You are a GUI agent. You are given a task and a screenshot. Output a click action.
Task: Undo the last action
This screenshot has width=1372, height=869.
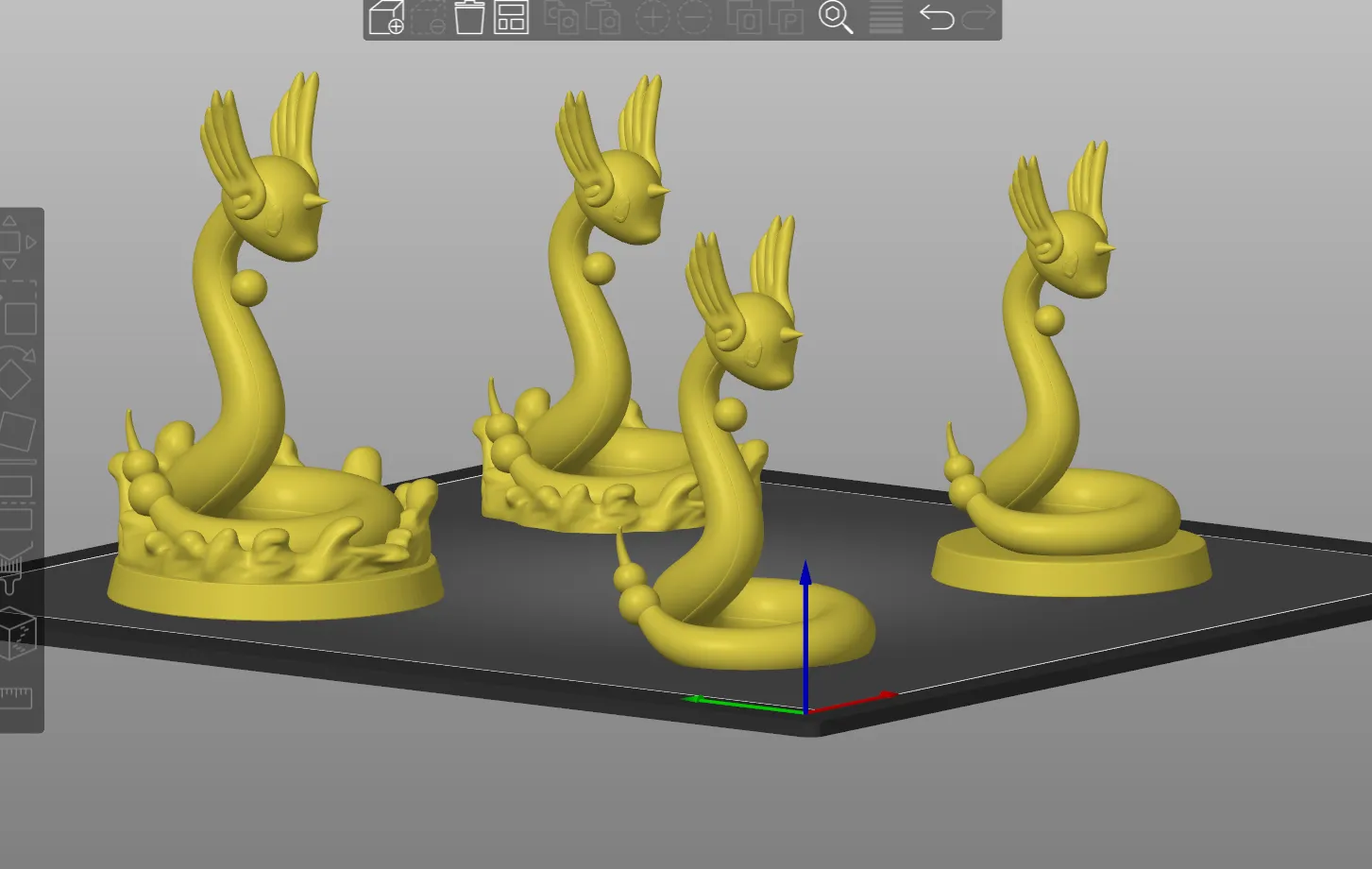937,17
